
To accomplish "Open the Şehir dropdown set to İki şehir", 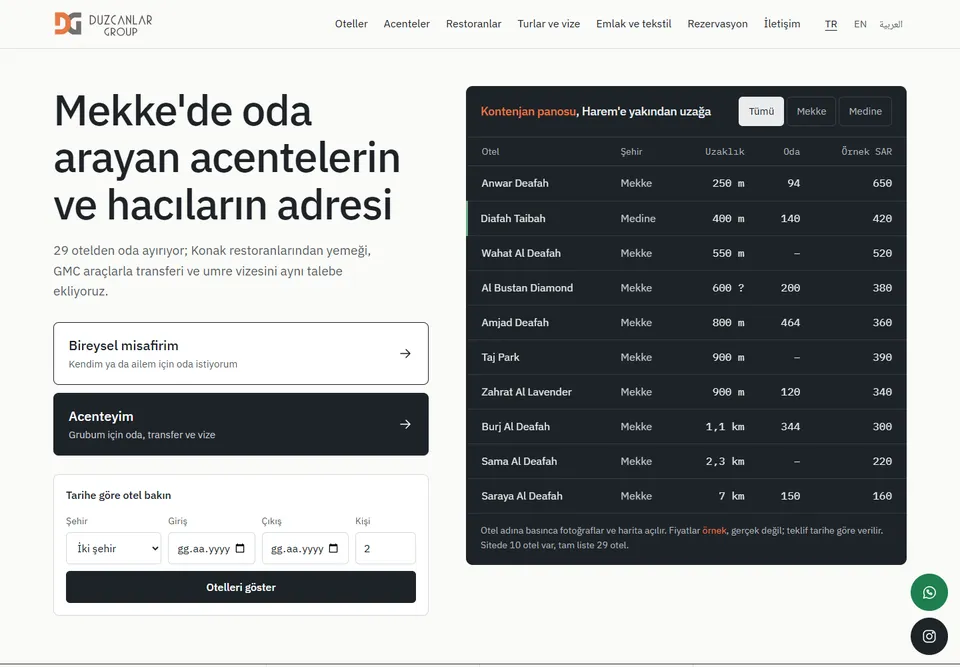I will coord(113,548).
